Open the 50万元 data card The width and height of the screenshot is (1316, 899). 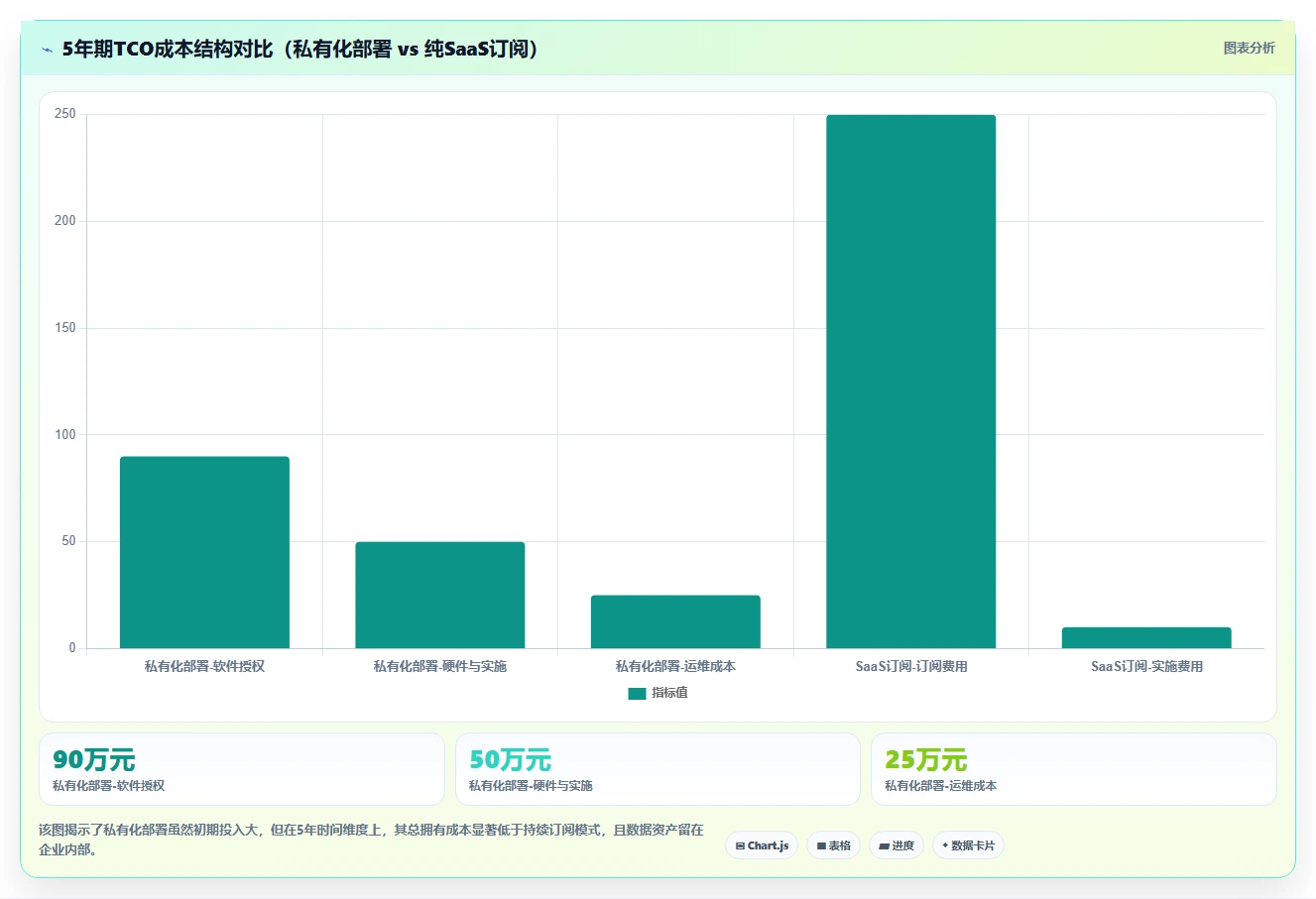point(658,769)
